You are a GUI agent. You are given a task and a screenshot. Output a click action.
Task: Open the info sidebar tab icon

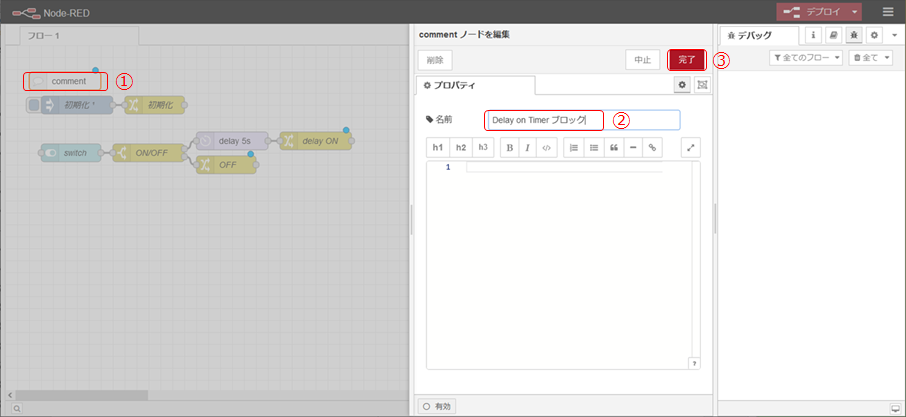coord(813,34)
